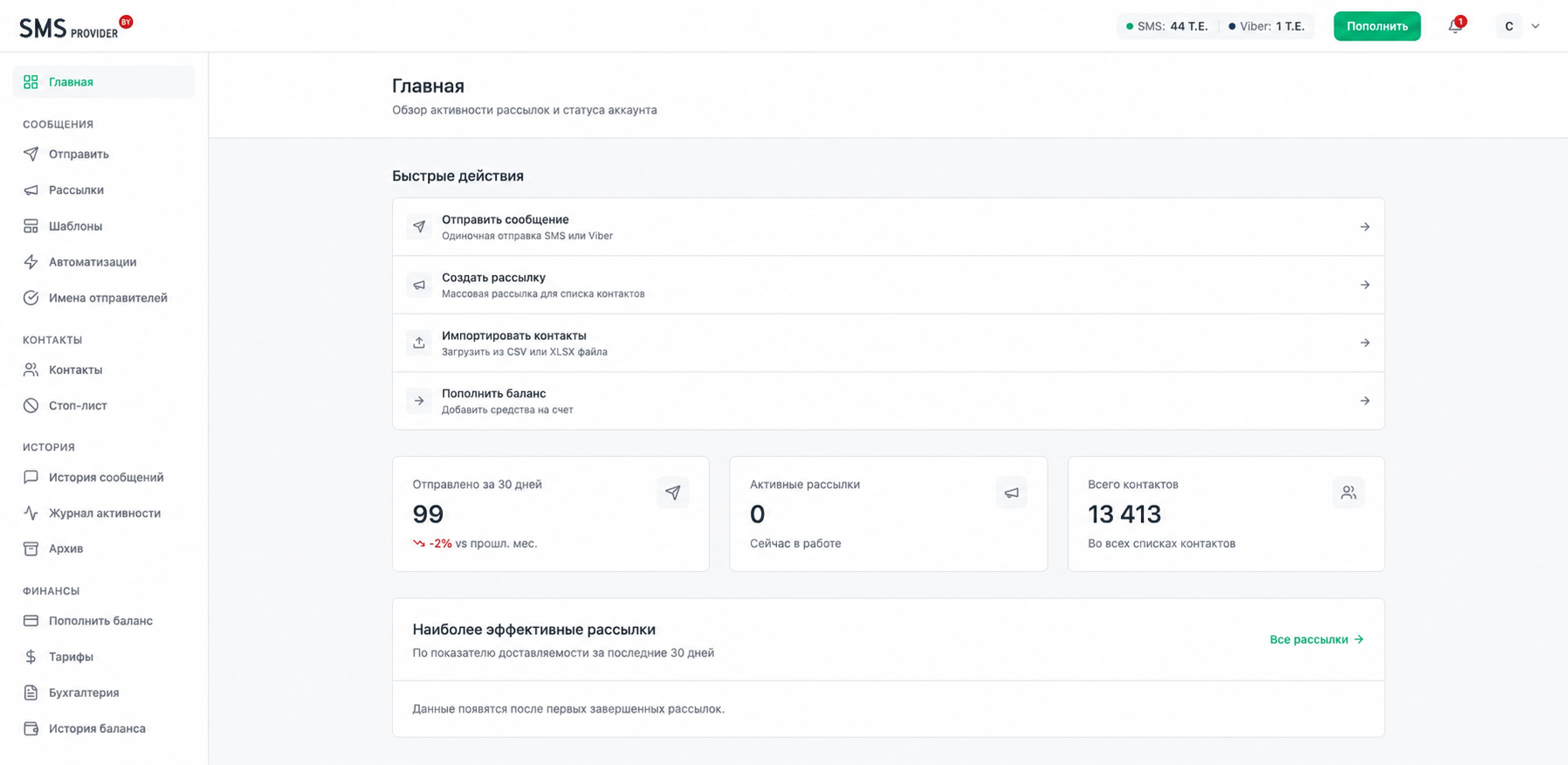Viewport: 1568px width, 765px height.
Task: Open the Контакты sidebar item
Action: tap(104, 369)
